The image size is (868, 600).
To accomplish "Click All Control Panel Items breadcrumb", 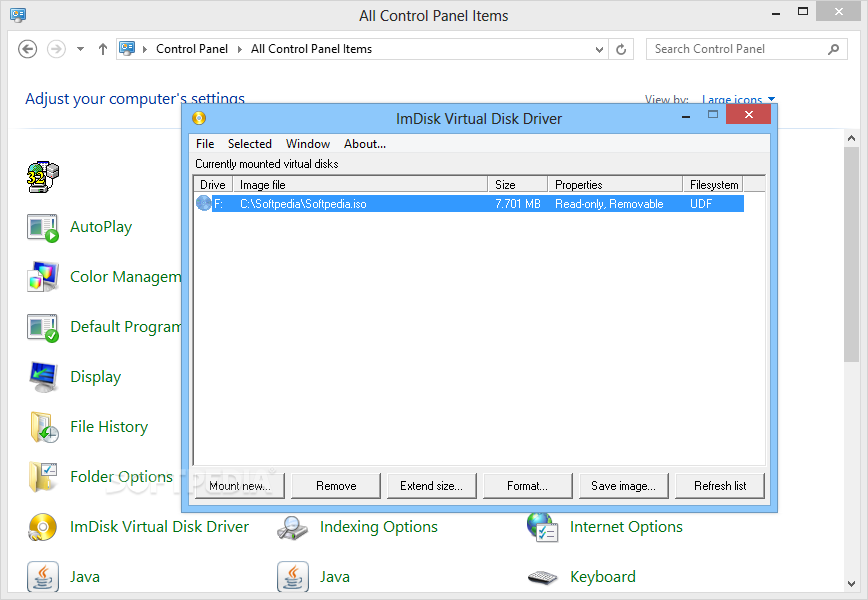I will (x=311, y=49).
